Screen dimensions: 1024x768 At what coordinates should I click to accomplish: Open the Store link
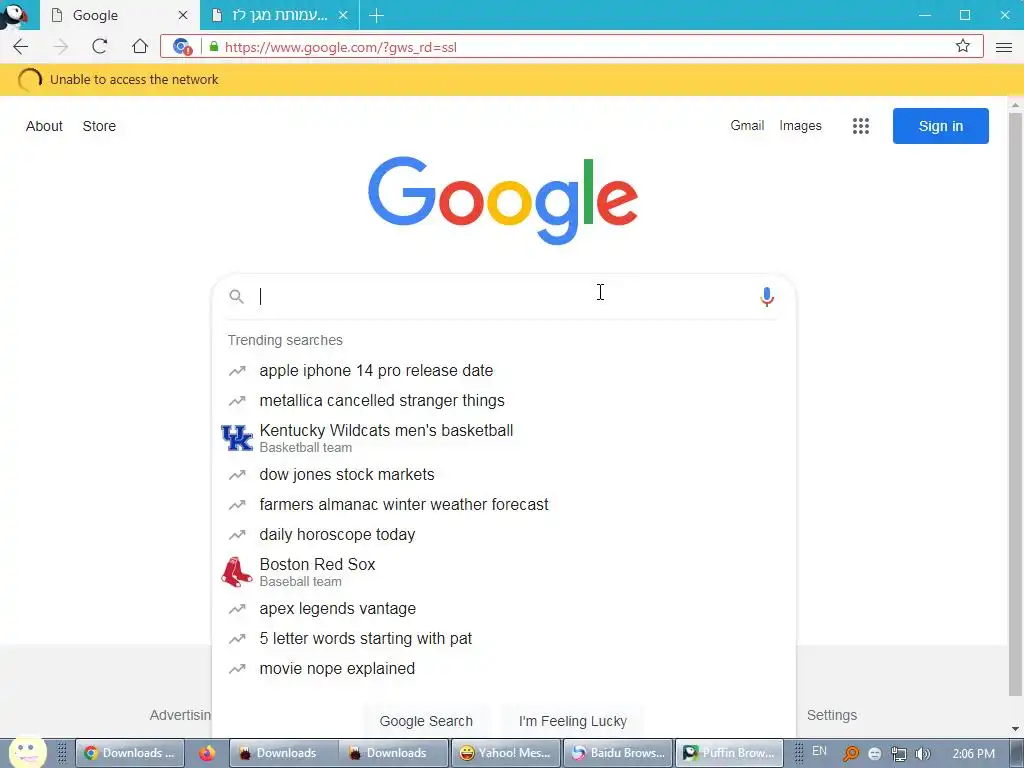[99, 126]
